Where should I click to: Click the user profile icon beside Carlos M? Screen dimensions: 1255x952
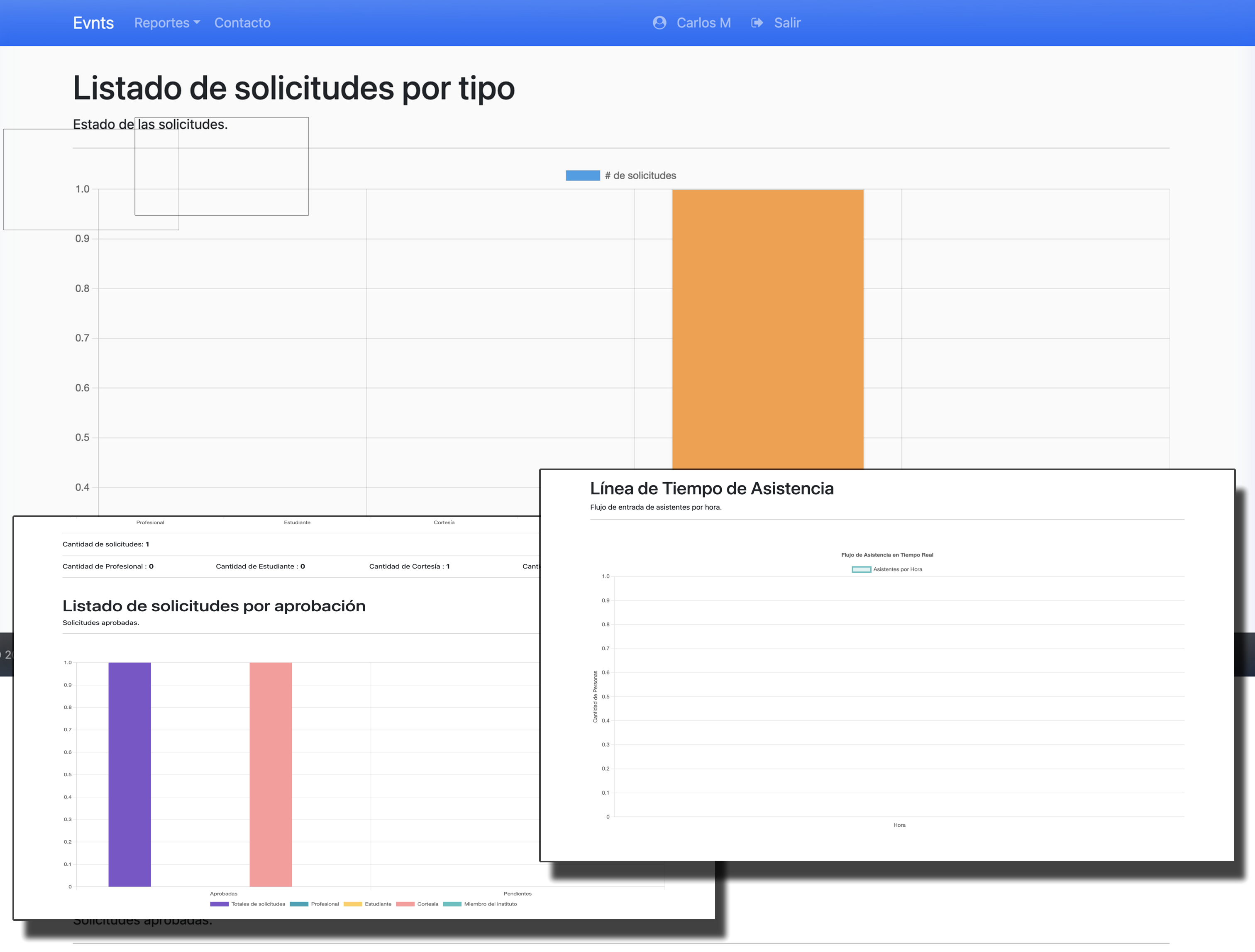659,23
